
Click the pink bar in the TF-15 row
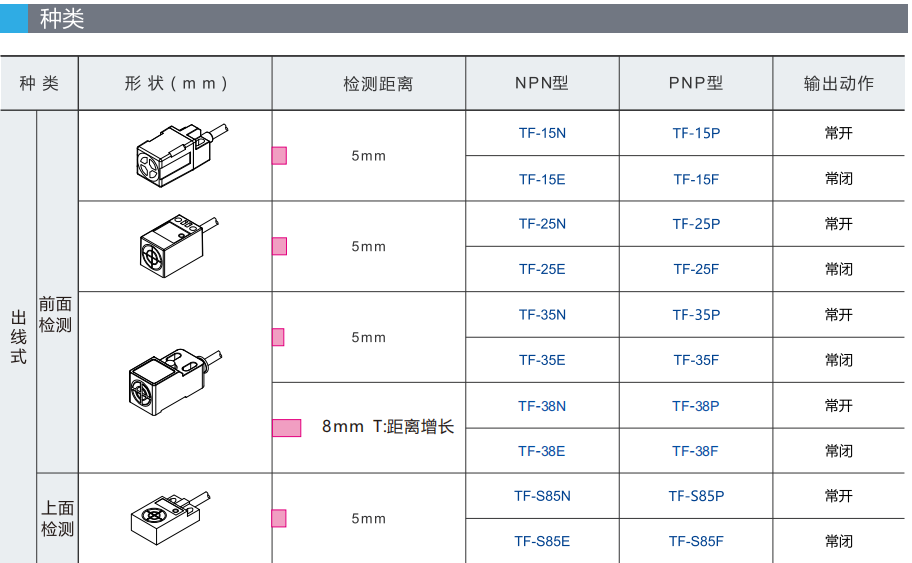pos(280,155)
